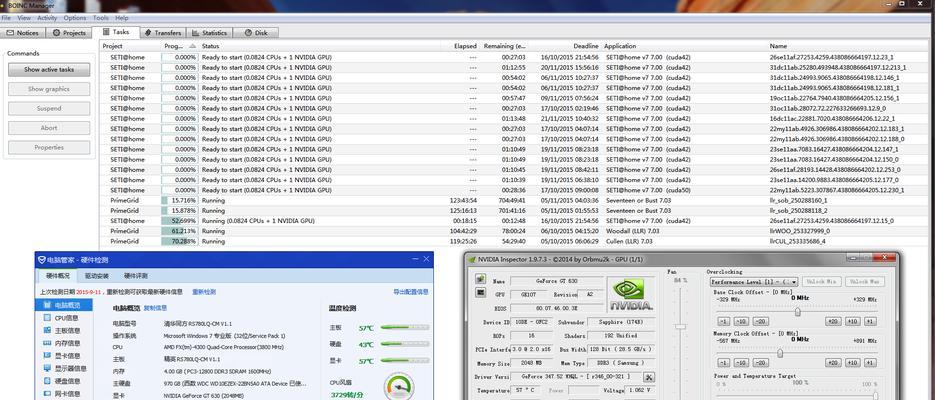Open 显示器信息 in the hardware sidebar

click(64, 368)
